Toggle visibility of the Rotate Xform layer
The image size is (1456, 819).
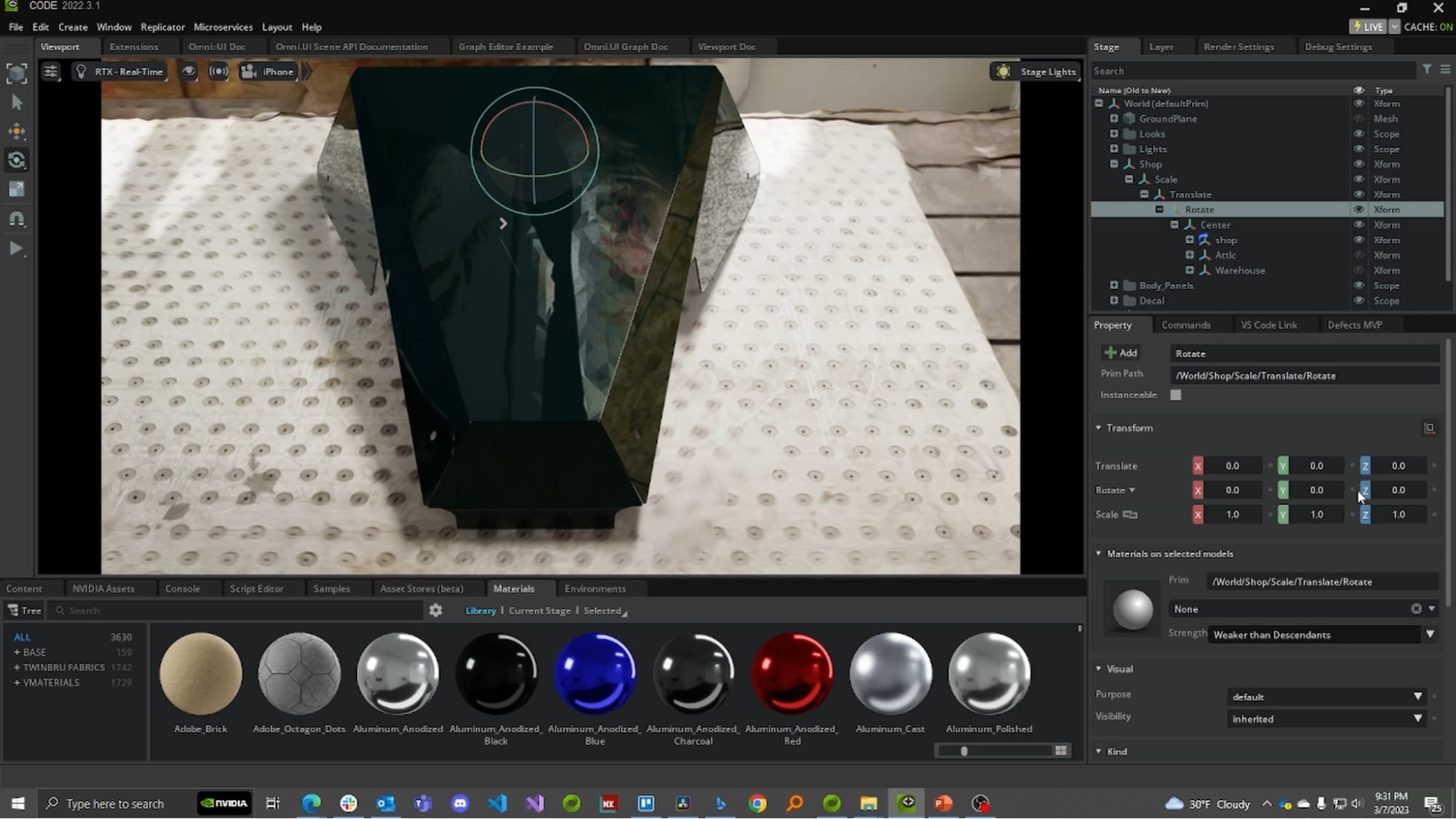[1358, 209]
